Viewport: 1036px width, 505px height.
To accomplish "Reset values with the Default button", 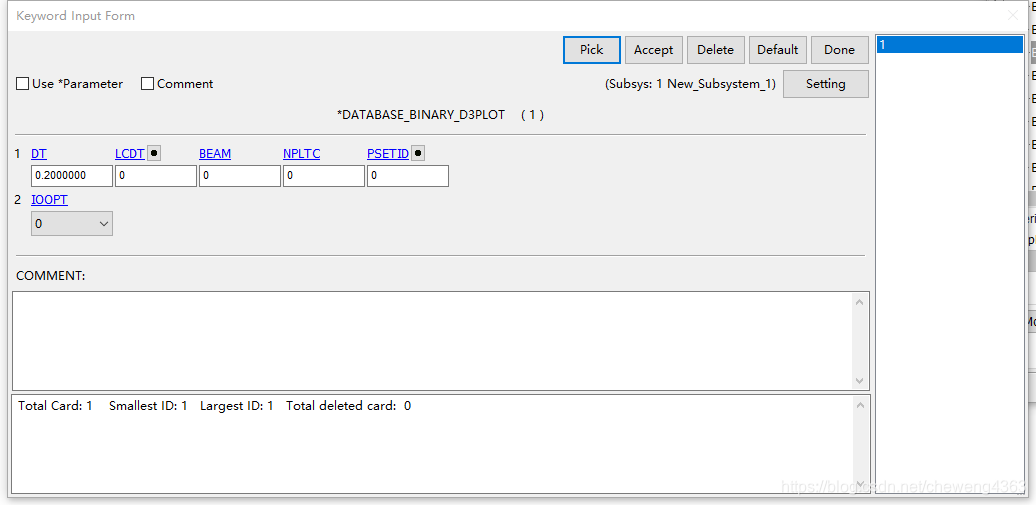I will [x=778, y=50].
